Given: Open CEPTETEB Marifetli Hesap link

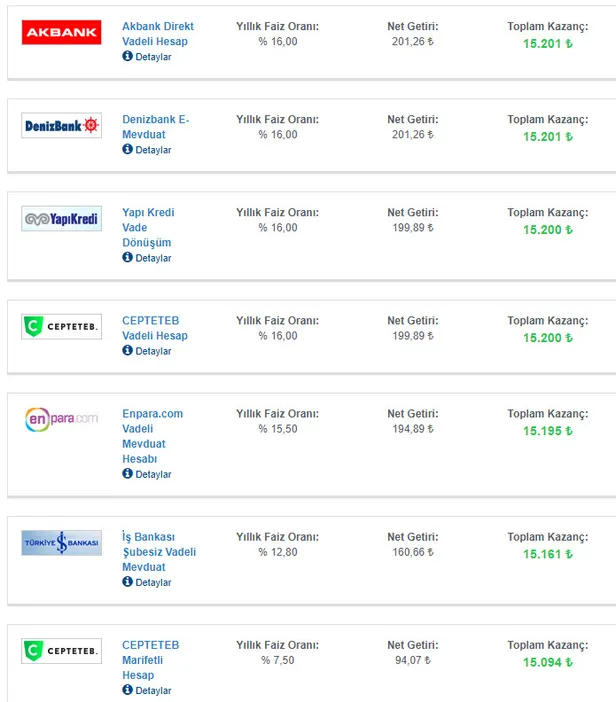Looking at the screenshot, I should [x=150, y=660].
